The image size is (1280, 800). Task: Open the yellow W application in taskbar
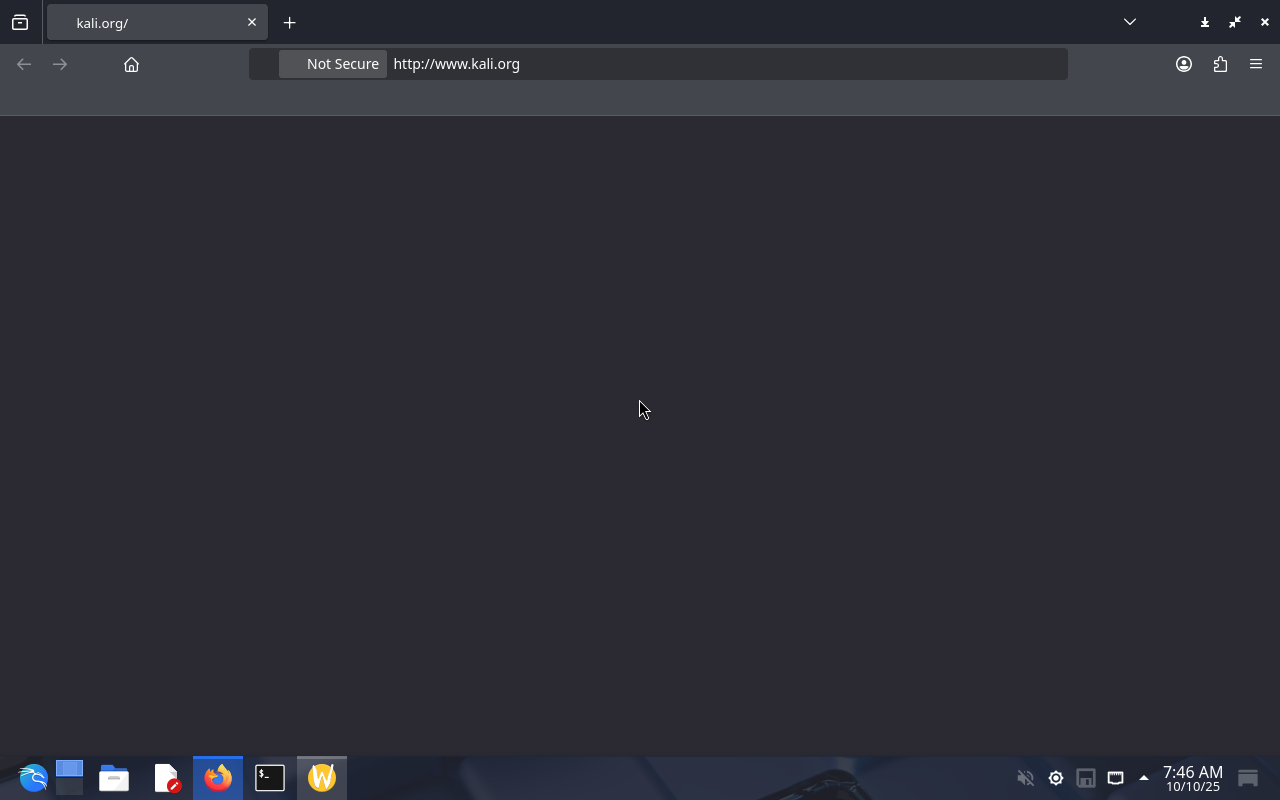click(x=322, y=778)
